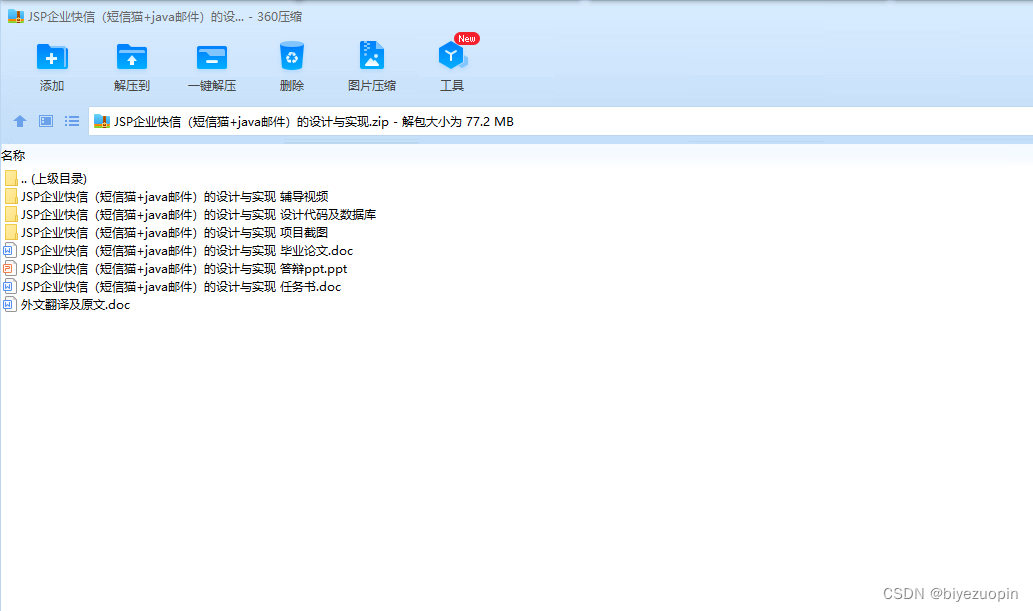1033x611 pixels.
Task: Select the 设计代码及数据库 folder
Action: click(198, 214)
